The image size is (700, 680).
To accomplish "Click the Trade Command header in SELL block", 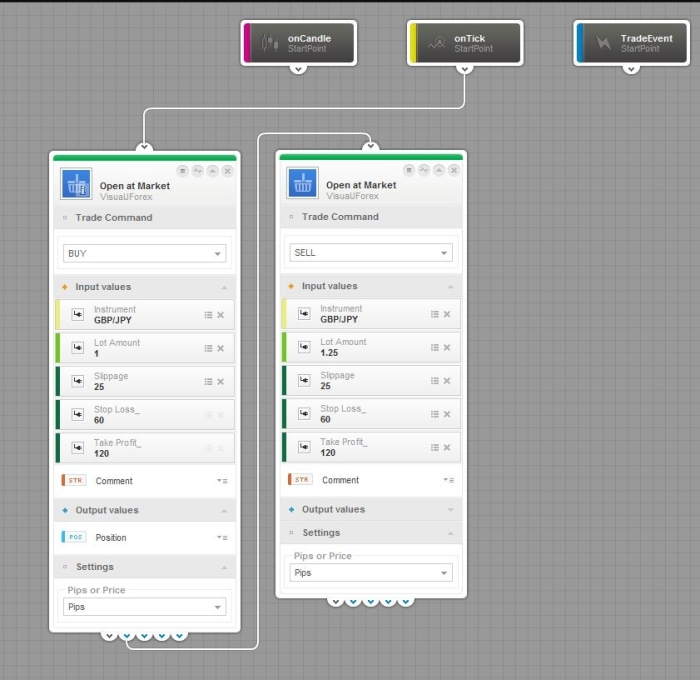I will 371,217.
